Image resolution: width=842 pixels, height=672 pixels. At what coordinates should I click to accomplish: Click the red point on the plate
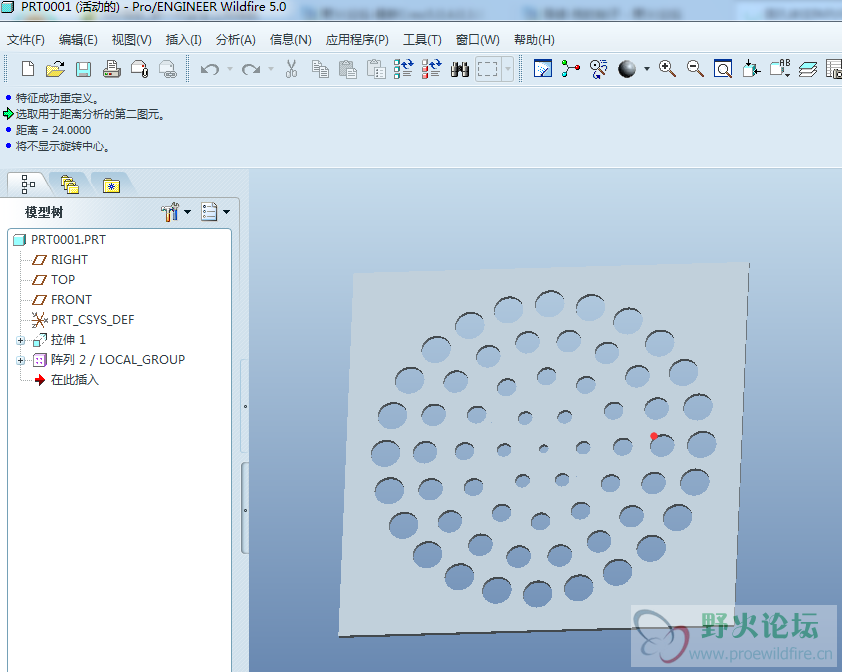pyautogui.click(x=654, y=436)
